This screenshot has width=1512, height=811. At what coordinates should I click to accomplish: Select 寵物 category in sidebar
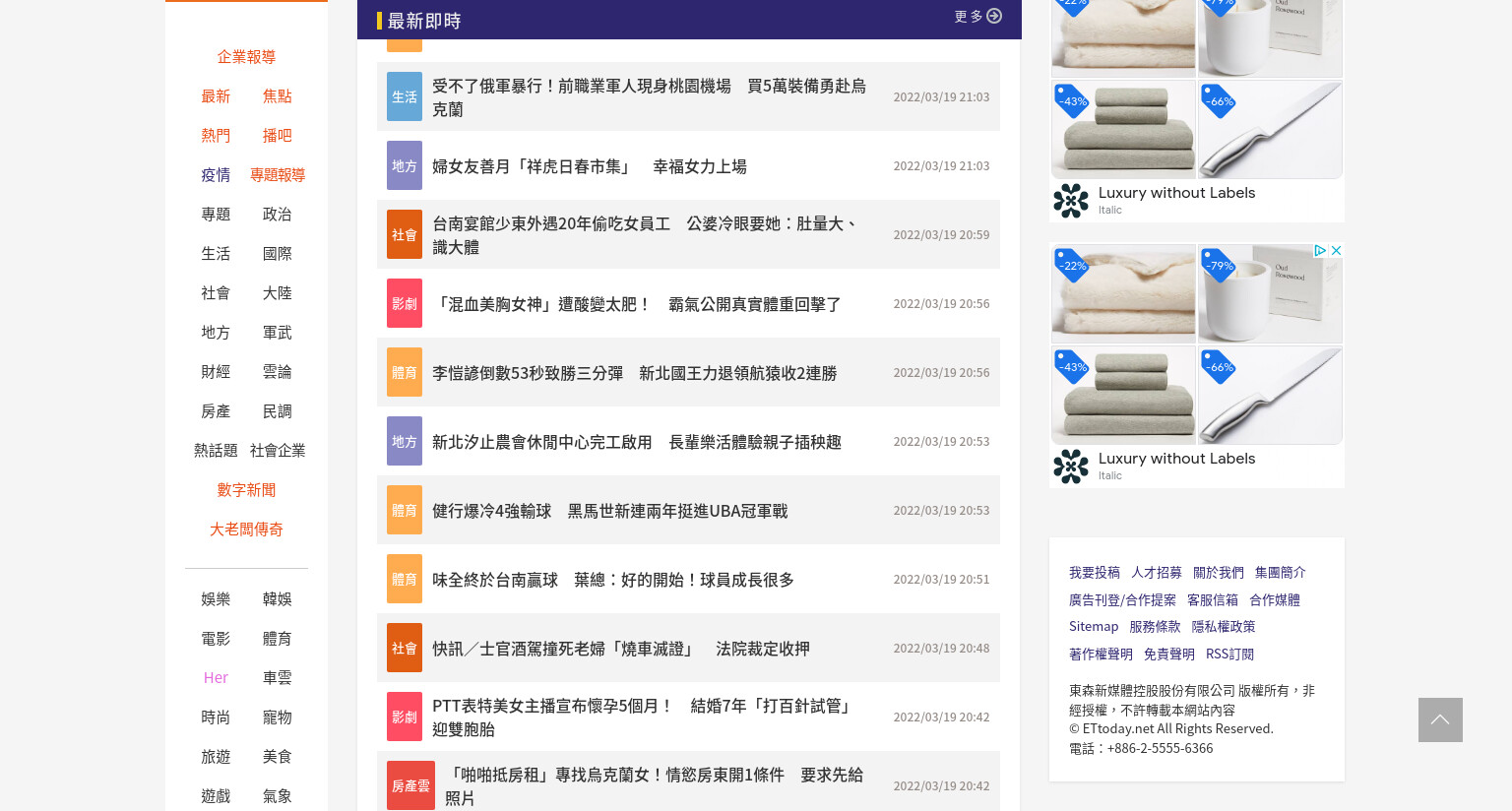(277, 717)
